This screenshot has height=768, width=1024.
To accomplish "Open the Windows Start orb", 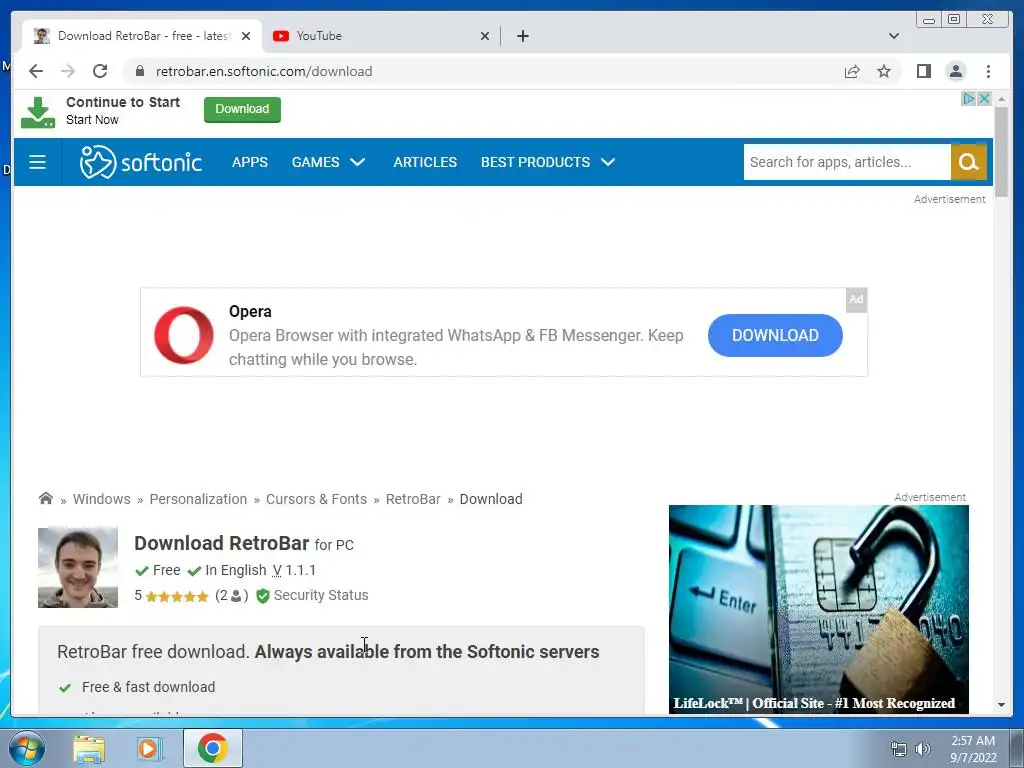I will pos(26,748).
